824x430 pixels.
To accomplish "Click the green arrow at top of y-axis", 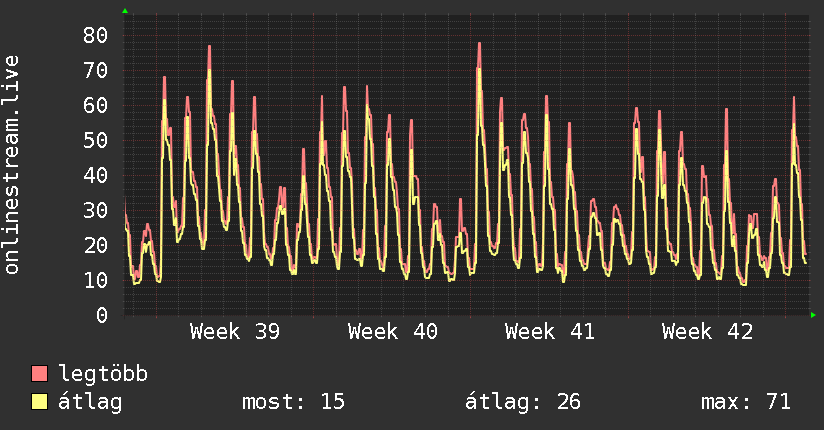I will (125, 11).
